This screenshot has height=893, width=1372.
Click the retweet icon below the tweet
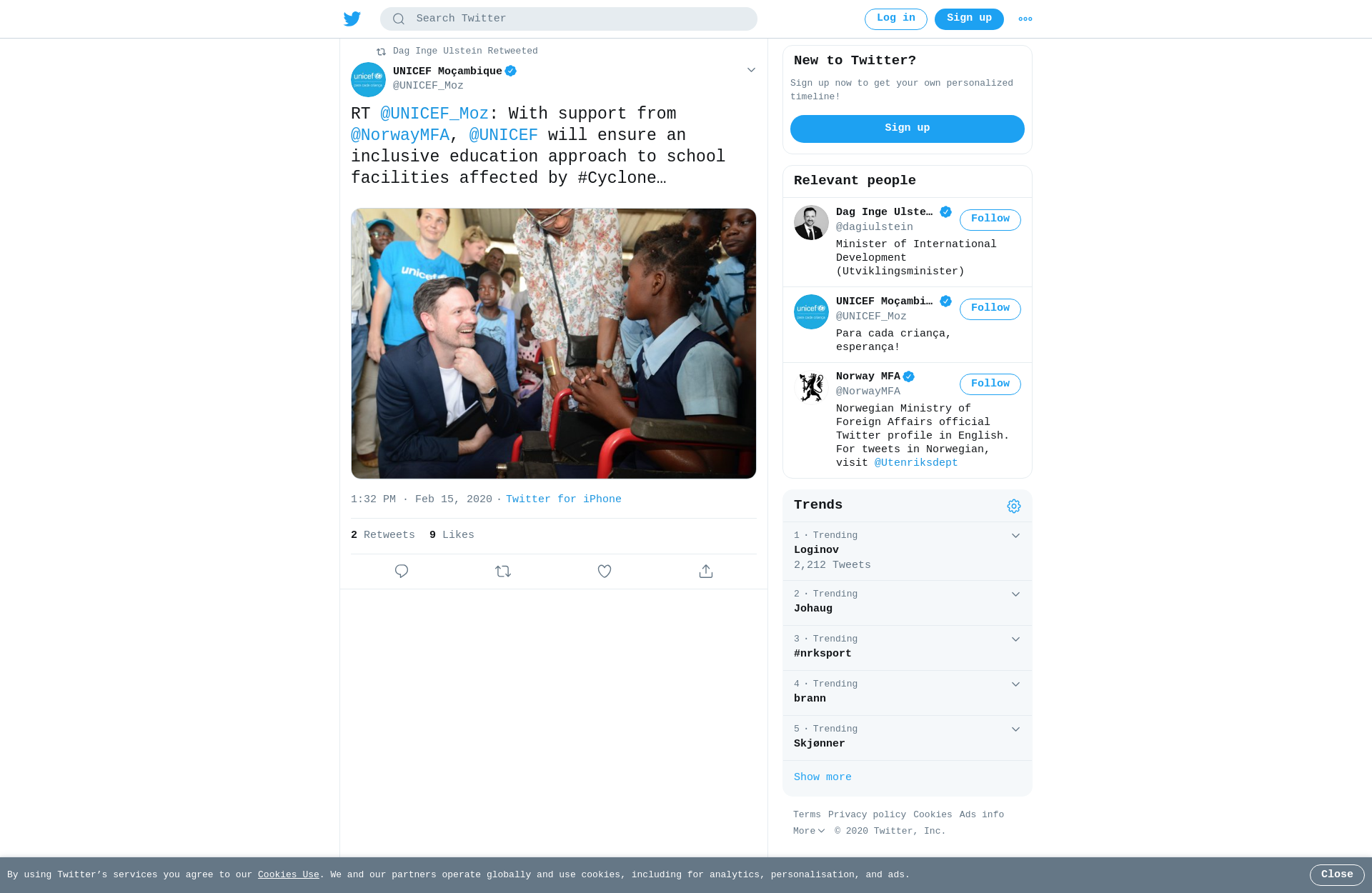pos(503,572)
